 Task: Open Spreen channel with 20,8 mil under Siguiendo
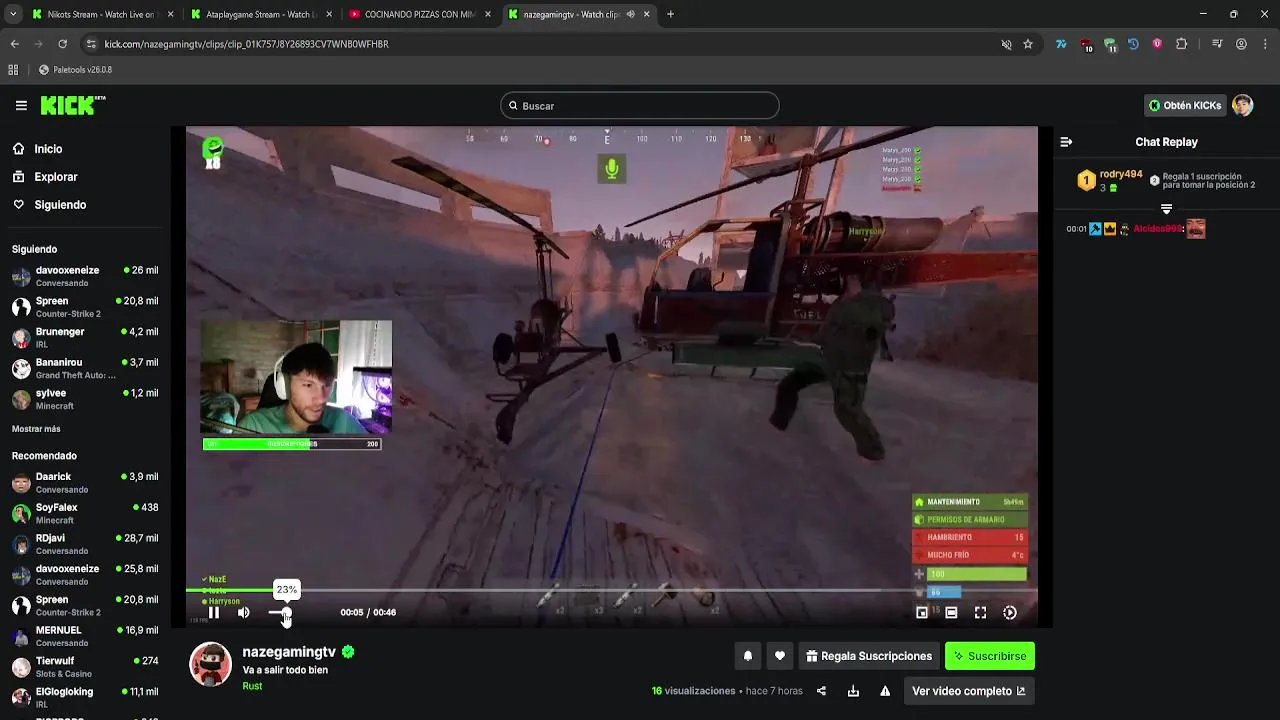coord(85,307)
